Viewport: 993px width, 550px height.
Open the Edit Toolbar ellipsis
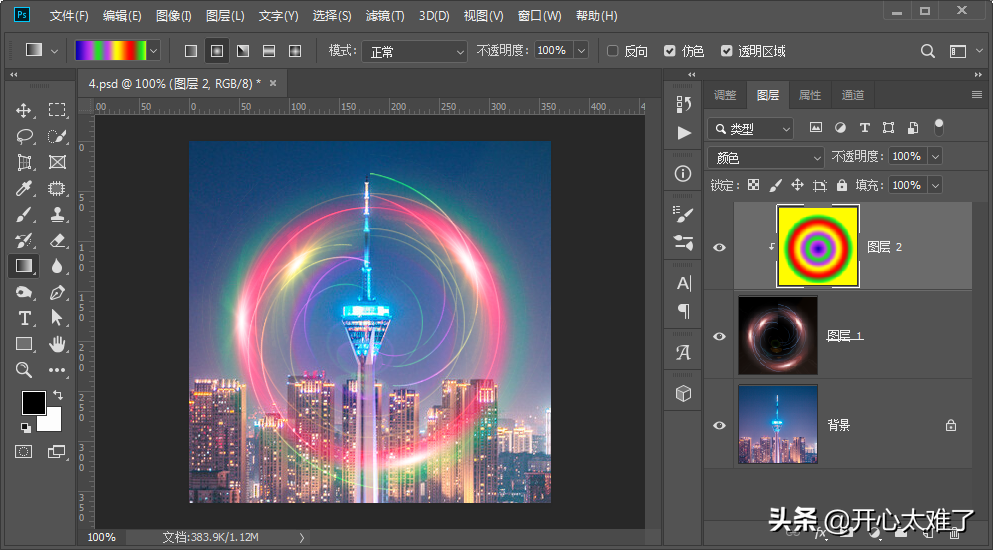[57, 370]
